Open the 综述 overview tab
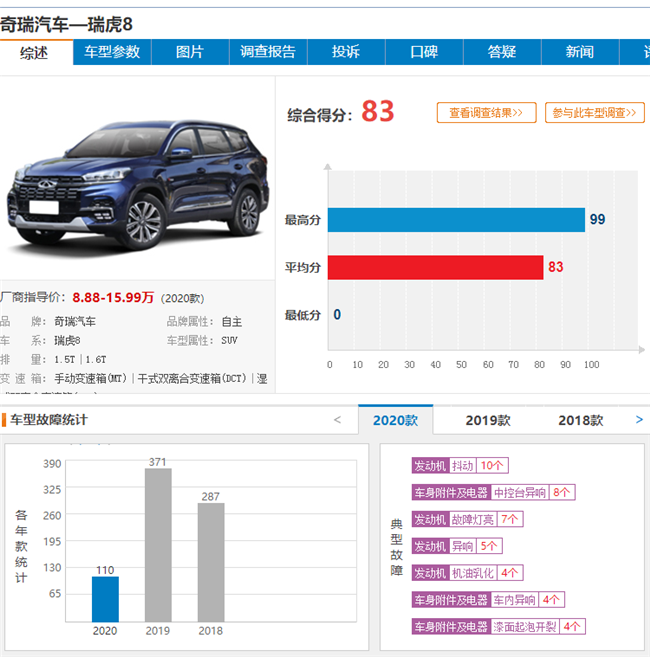Screen dimensions: 650x657 34,53
